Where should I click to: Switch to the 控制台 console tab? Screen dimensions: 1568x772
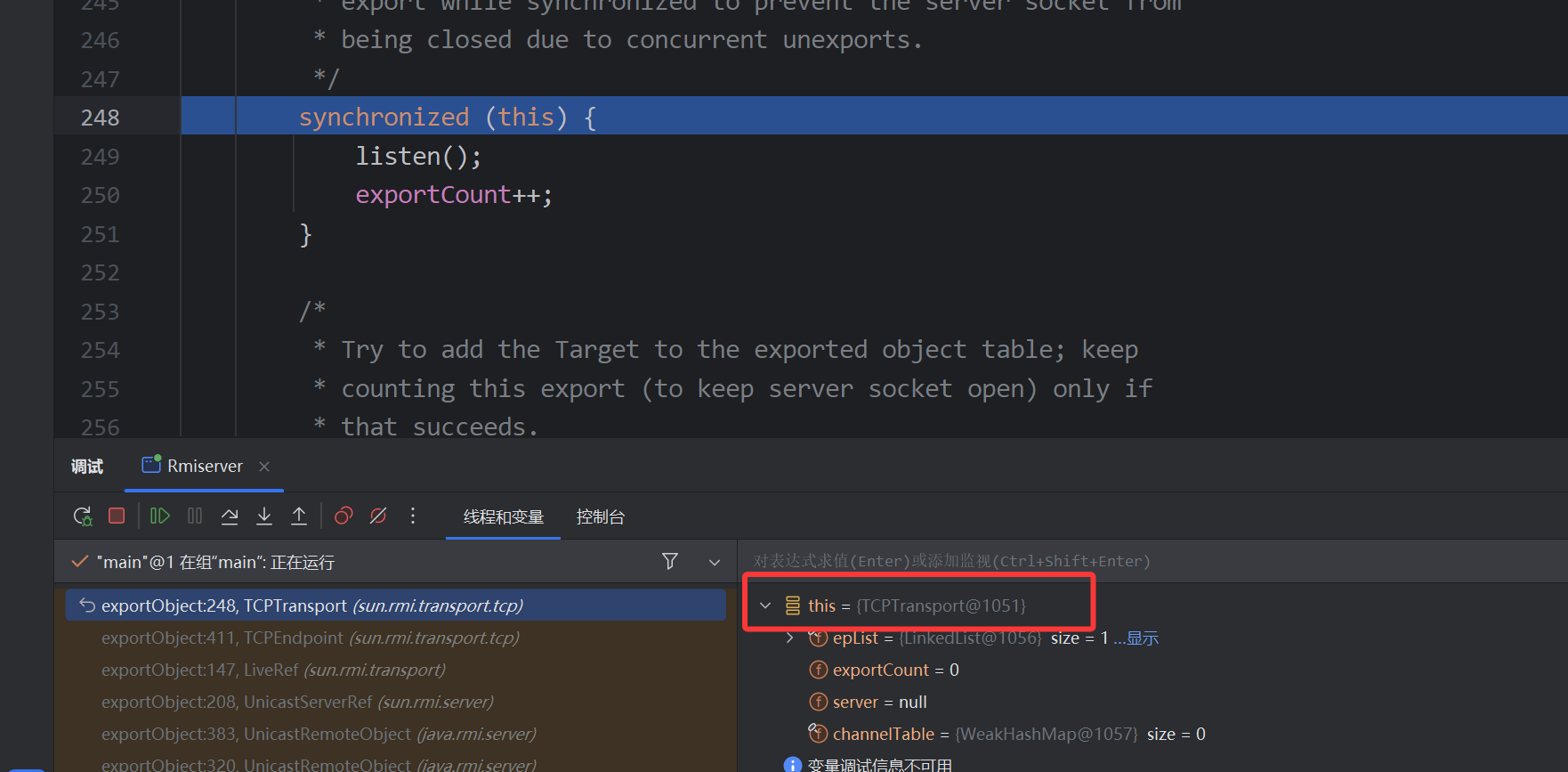coord(600,517)
